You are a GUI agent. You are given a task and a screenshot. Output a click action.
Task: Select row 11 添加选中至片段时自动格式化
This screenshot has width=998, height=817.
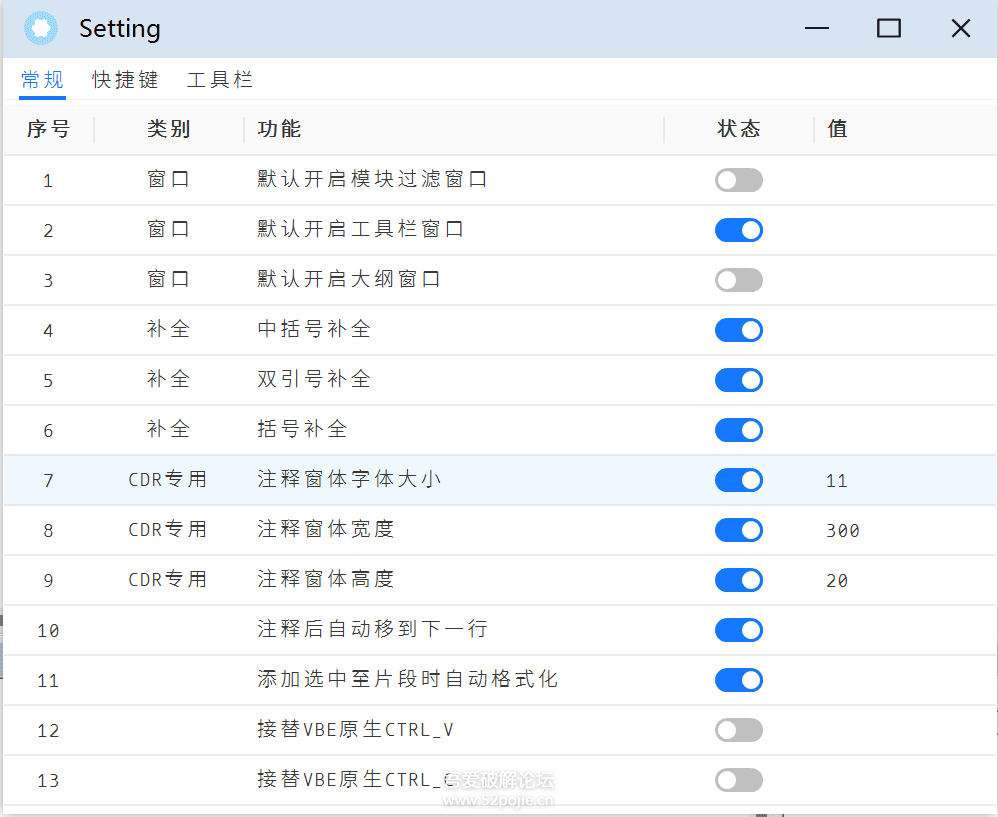click(407, 680)
